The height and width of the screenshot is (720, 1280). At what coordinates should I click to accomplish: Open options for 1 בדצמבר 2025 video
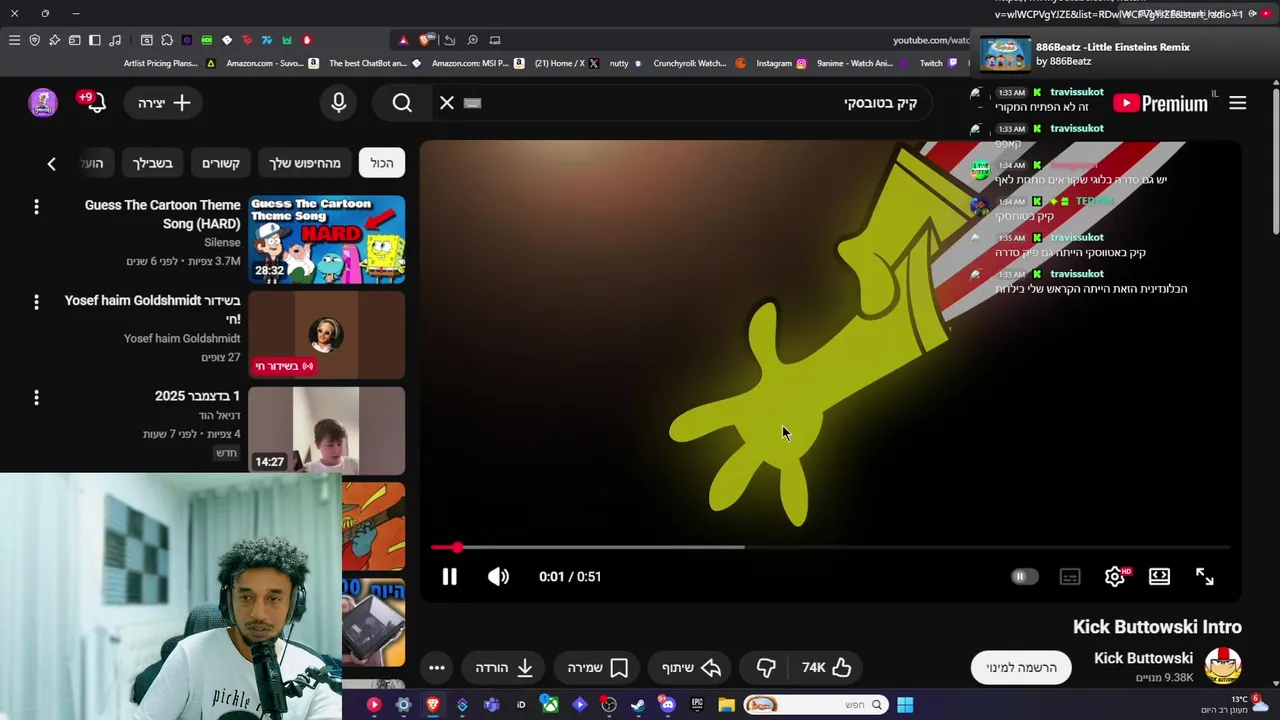[x=36, y=398]
